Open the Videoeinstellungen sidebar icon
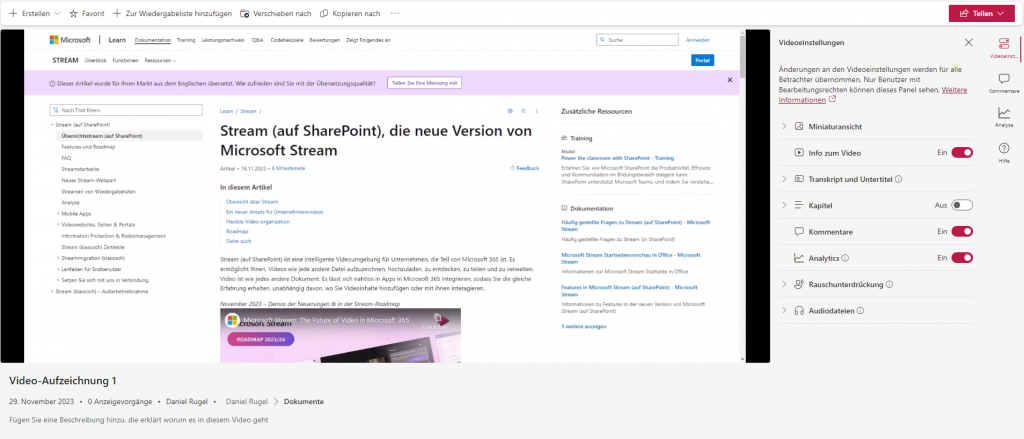 click(x=1004, y=48)
